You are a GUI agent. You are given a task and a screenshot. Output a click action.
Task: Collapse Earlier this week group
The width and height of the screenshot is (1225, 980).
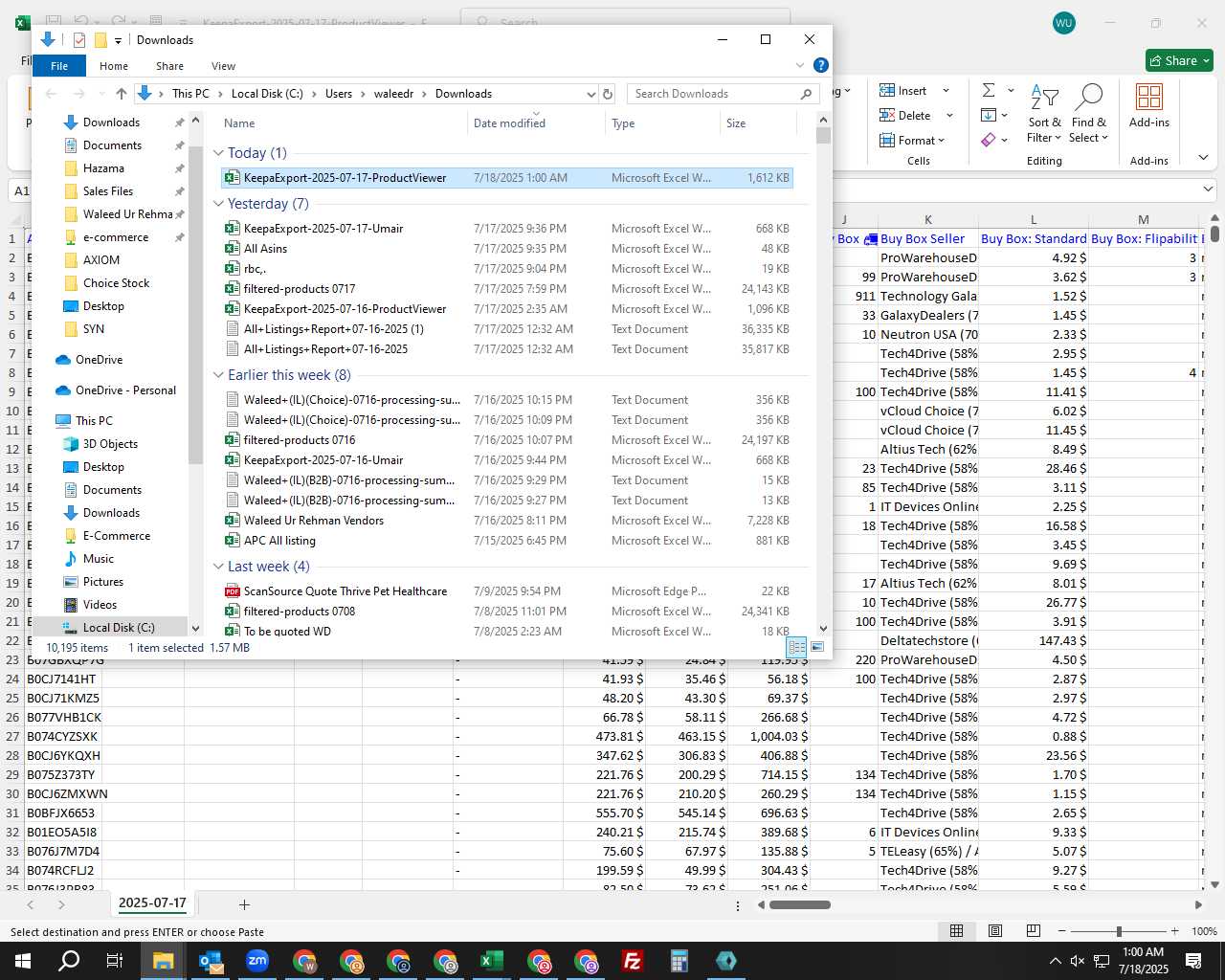218,375
